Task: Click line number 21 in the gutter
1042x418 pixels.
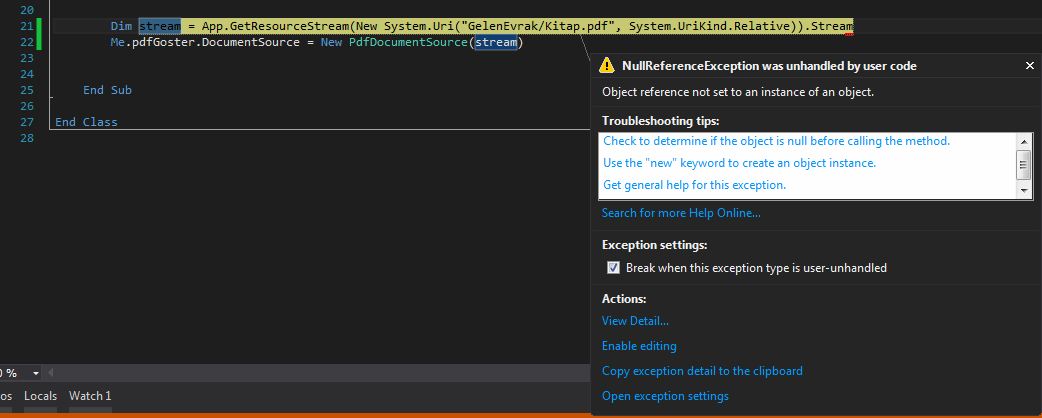Action: point(27,26)
